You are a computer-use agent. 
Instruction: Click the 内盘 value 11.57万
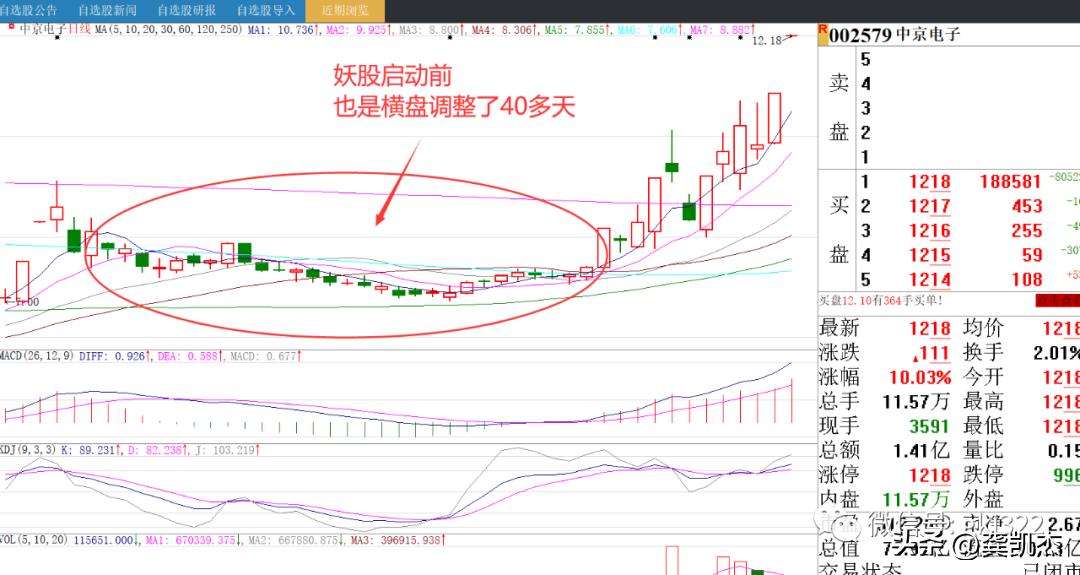click(915, 499)
